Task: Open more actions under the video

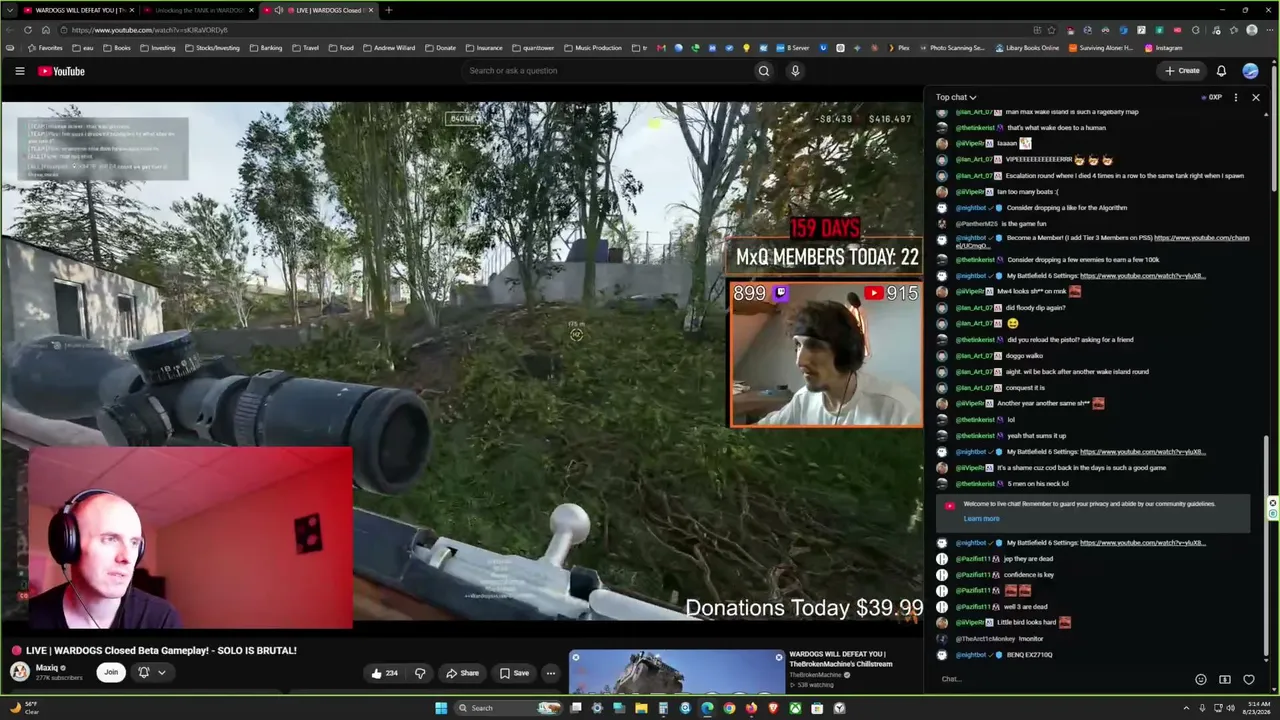Action: coord(550,673)
